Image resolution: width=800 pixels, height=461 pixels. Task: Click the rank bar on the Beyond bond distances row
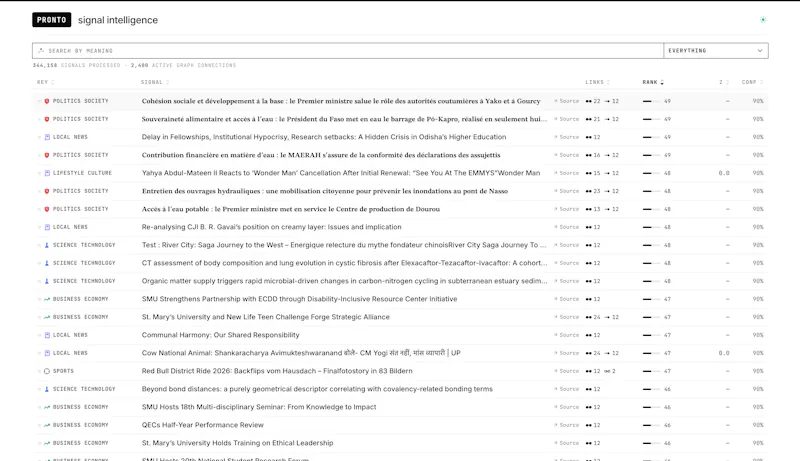point(651,389)
